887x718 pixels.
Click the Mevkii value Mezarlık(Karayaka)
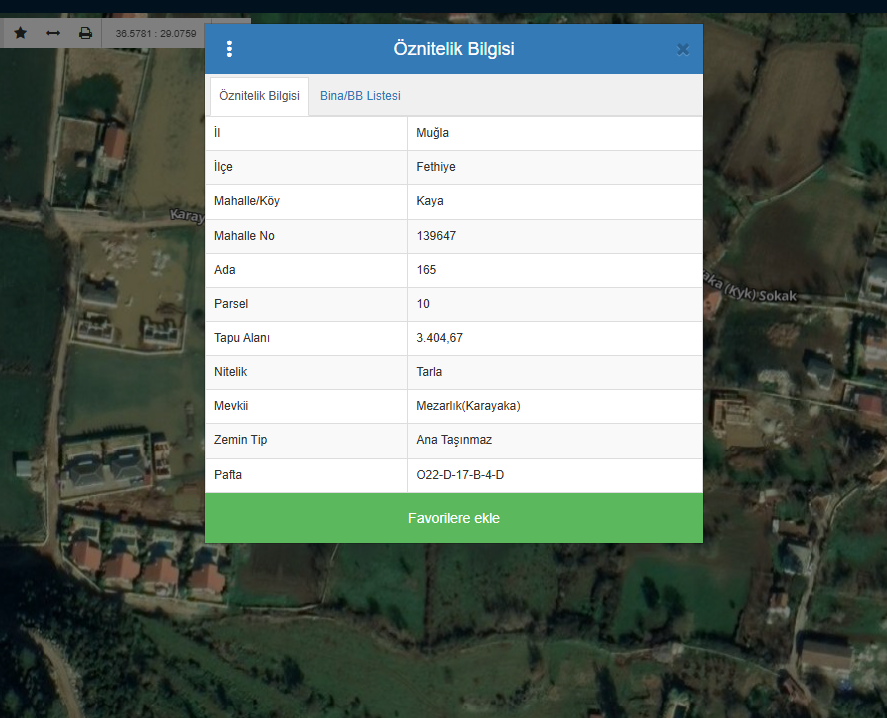click(468, 406)
